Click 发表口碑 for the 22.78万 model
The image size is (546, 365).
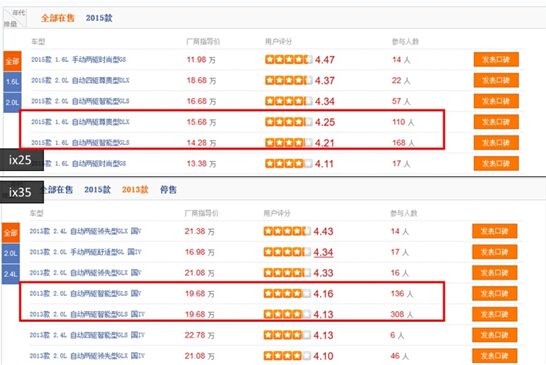point(494,335)
